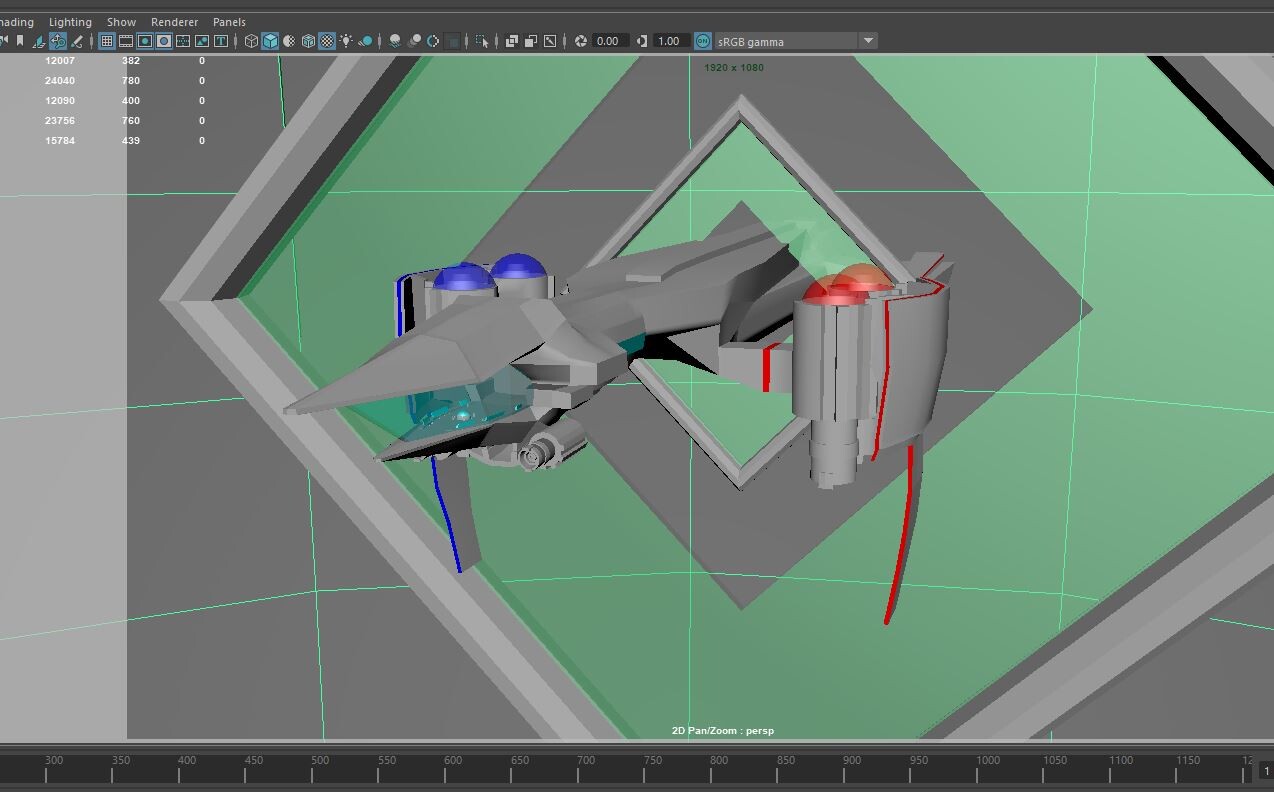Image resolution: width=1274 pixels, height=792 pixels.
Task: Click the 2D Pan/Zoom : persp indicator
Action: (723, 730)
